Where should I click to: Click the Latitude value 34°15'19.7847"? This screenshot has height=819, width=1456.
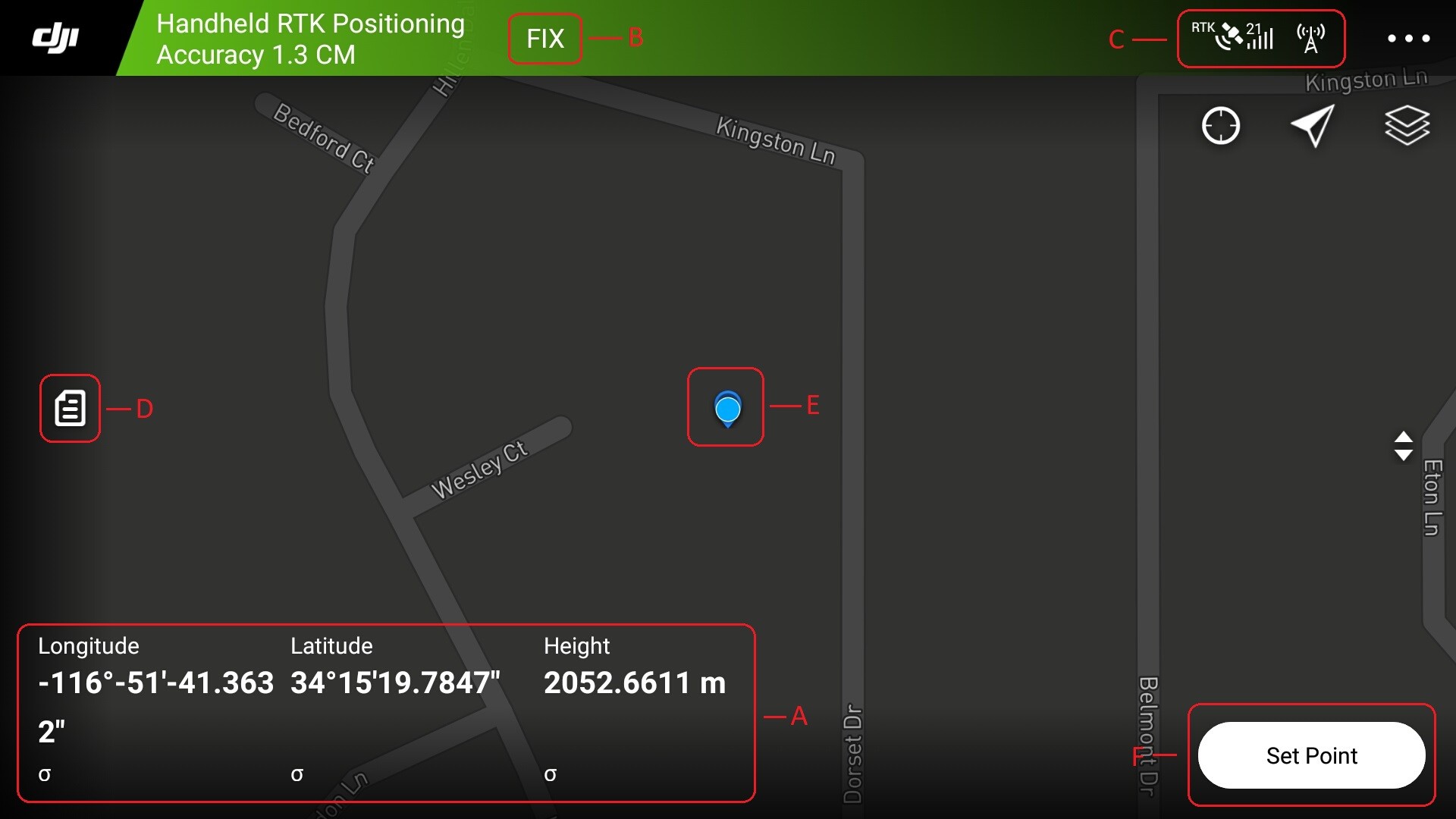point(395,682)
